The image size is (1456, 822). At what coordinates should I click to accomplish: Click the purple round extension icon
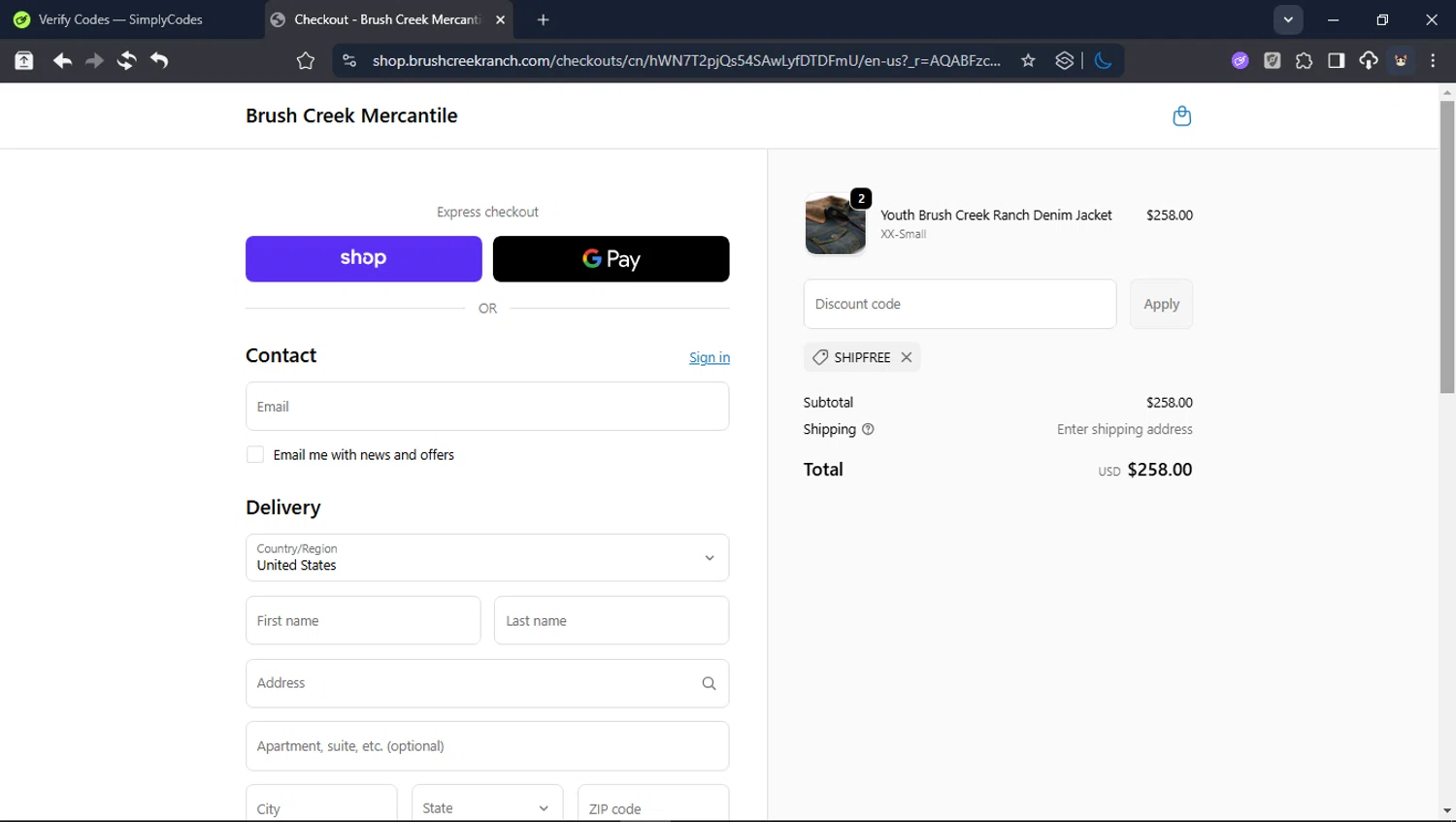tap(1240, 60)
